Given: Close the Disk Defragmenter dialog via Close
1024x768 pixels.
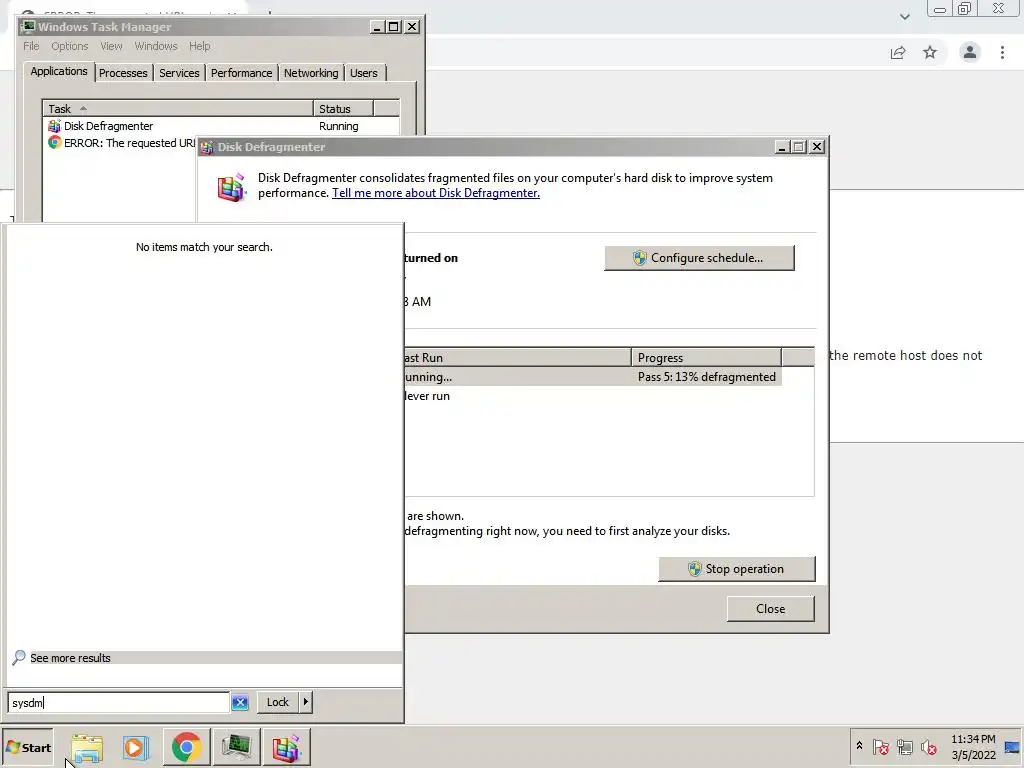Looking at the screenshot, I should (771, 609).
